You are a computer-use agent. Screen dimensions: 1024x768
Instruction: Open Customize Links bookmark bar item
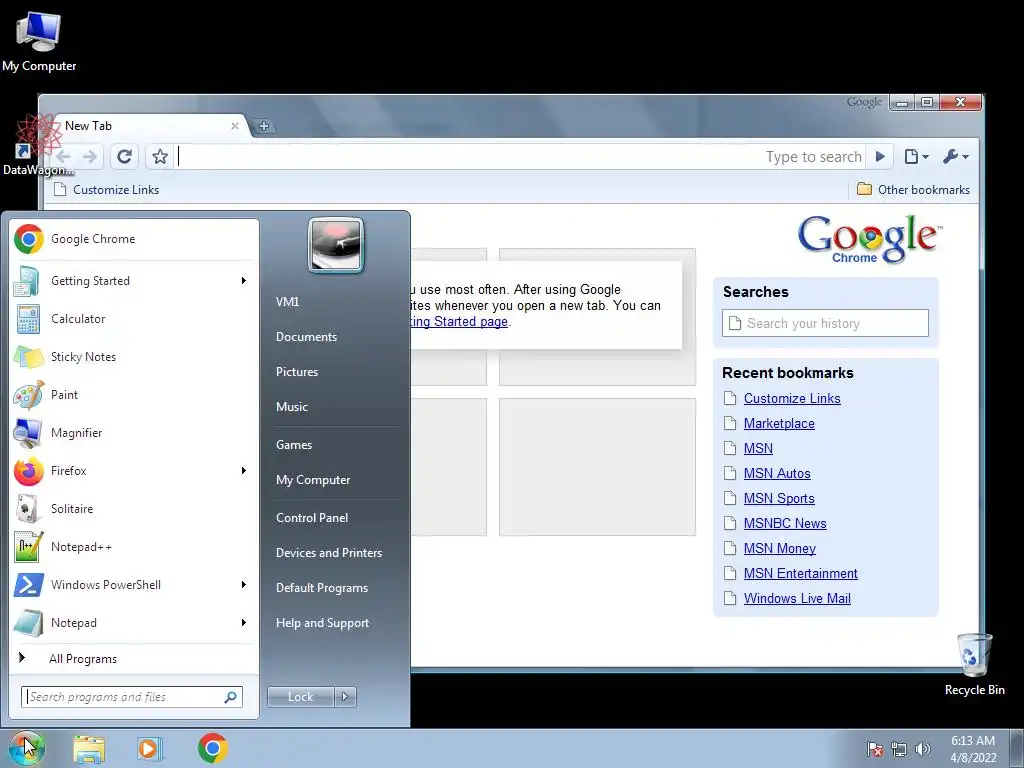pyautogui.click(x=106, y=190)
